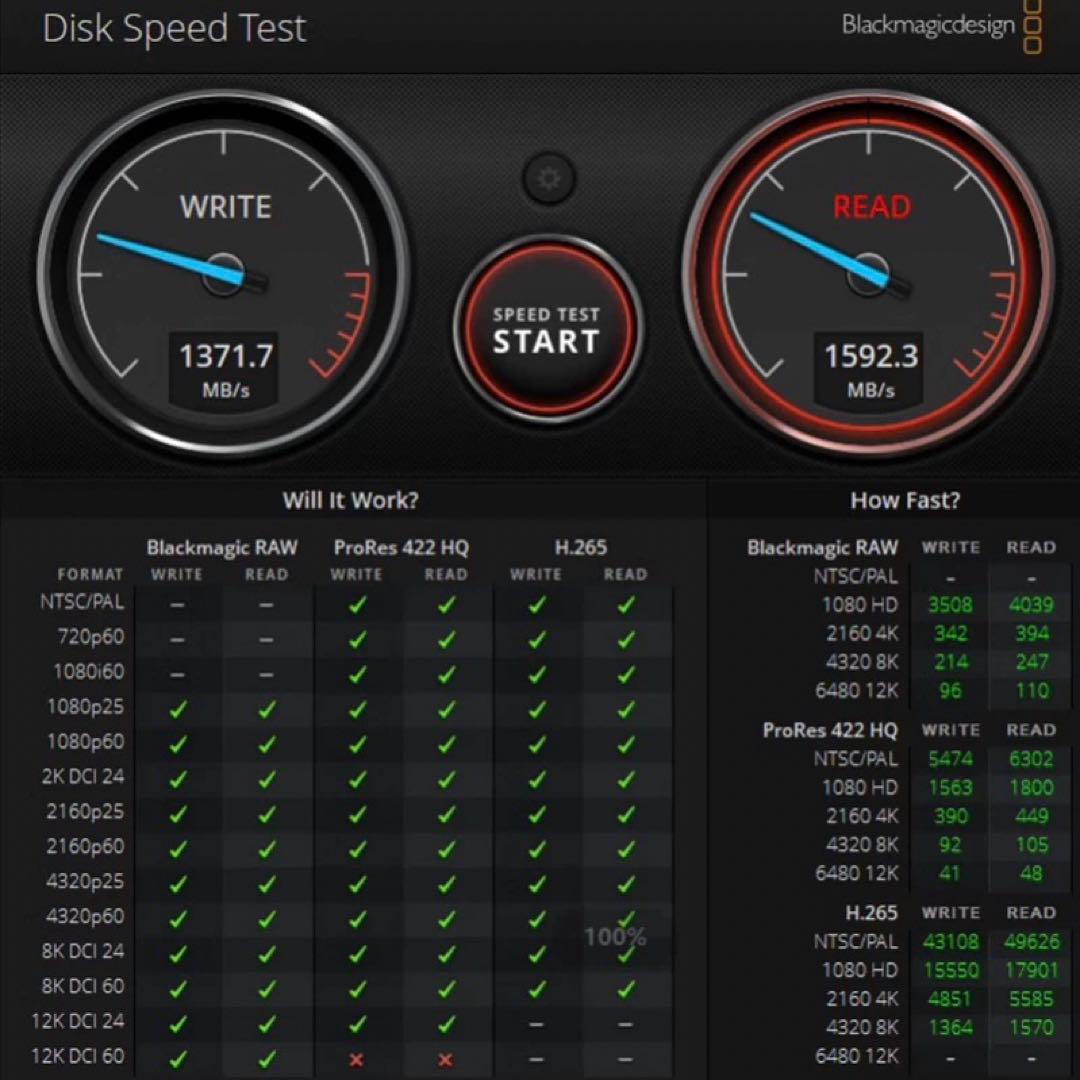Click the NTSC/PAL H.265 write checkmark

[536, 604]
